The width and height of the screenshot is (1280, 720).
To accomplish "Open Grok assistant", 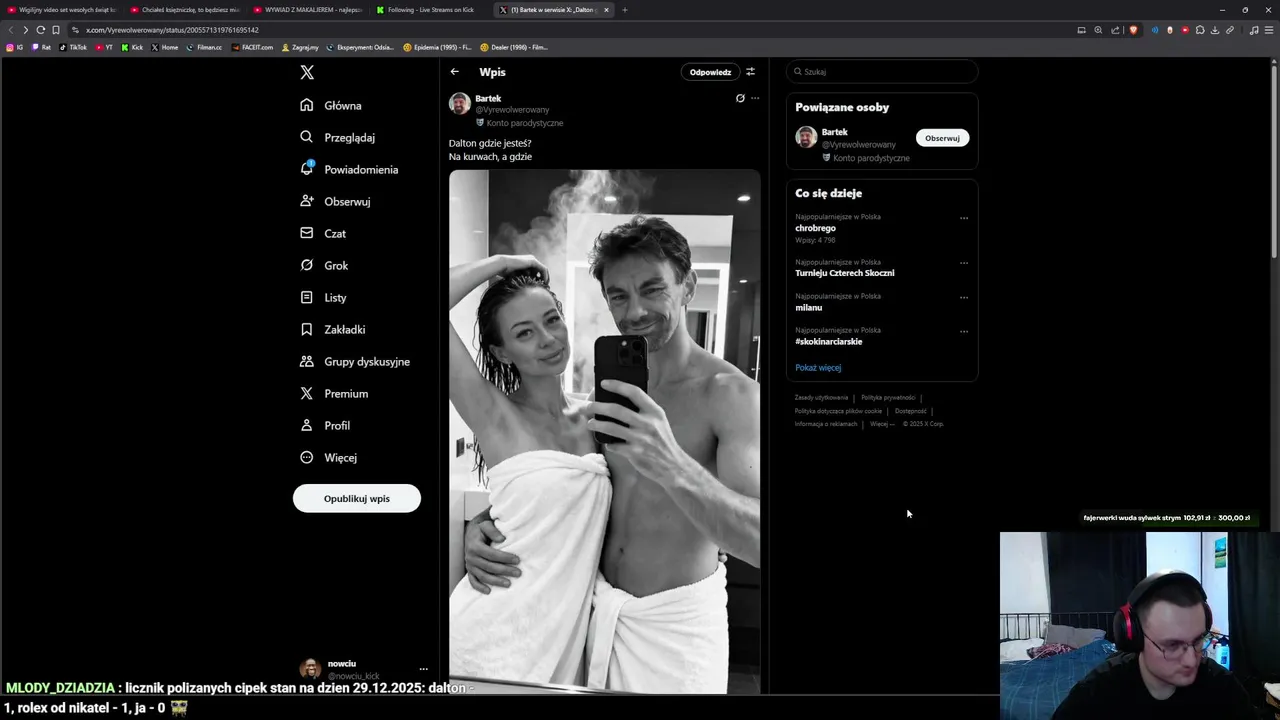I will pos(324,265).
